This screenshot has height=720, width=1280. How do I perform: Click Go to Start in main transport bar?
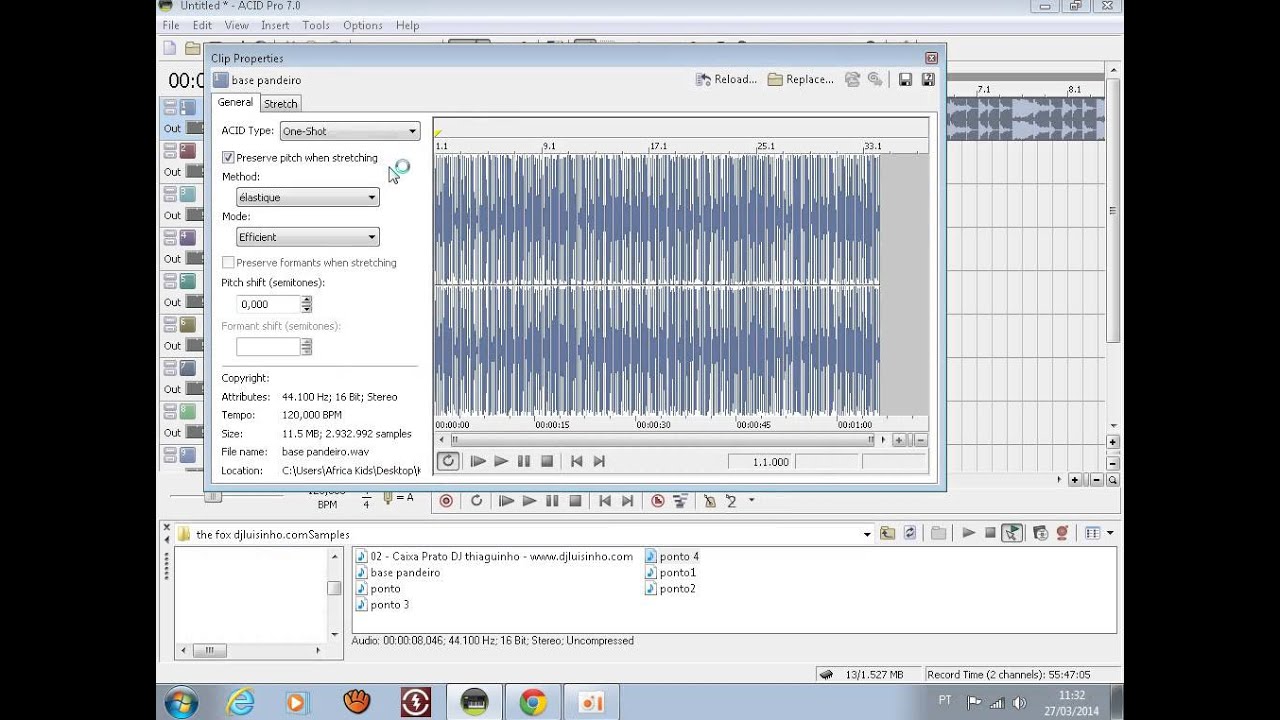604,501
